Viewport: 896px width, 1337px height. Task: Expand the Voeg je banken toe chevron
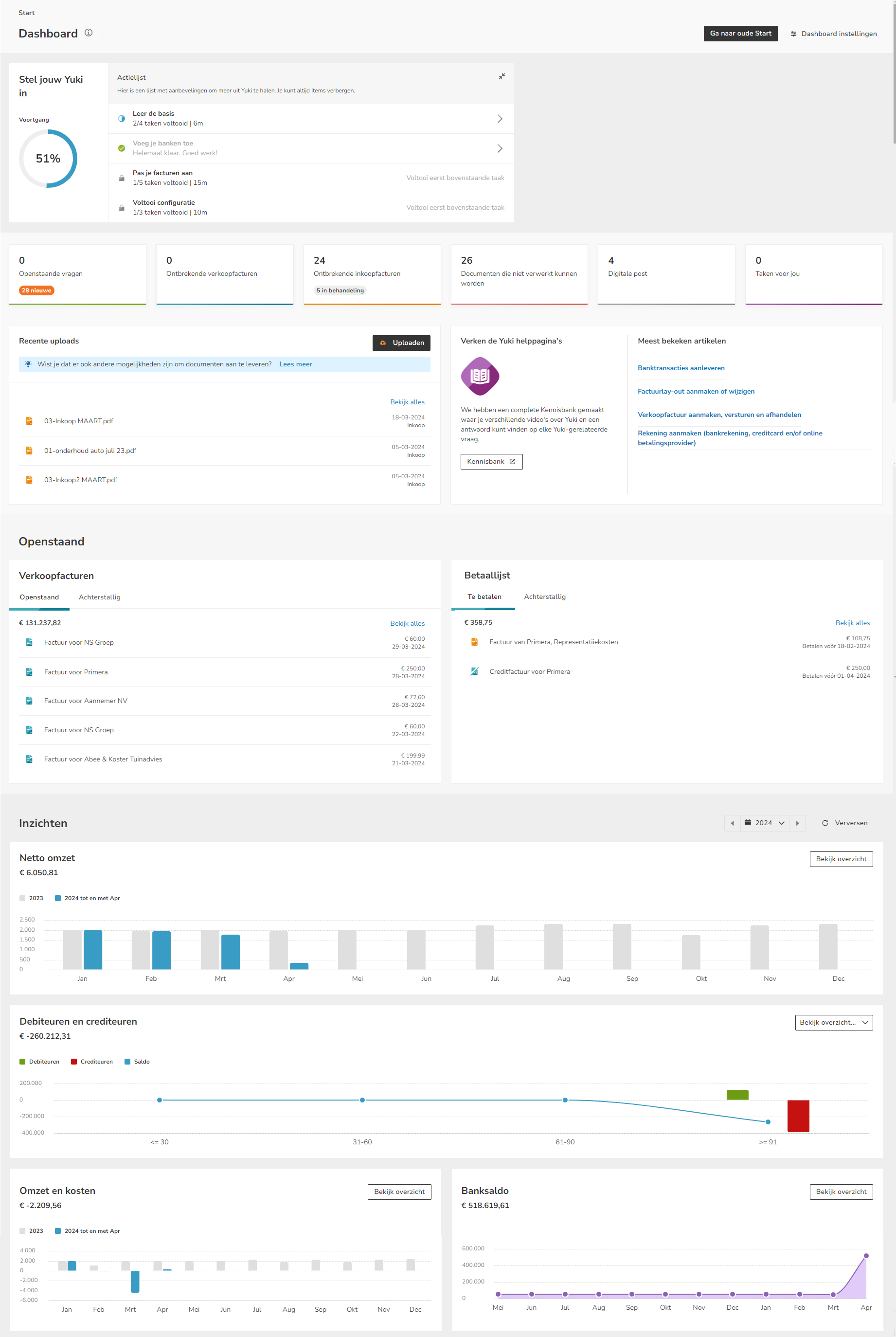click(500, 148)
